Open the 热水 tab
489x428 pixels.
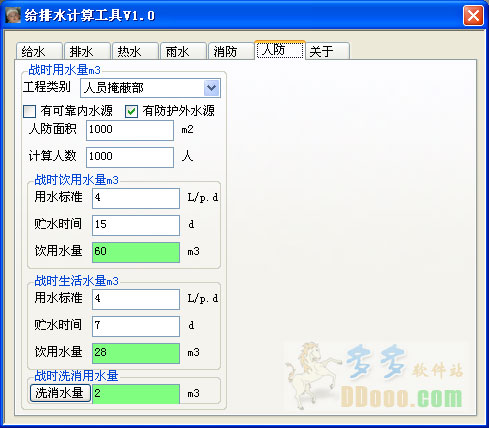pos(135,51)
